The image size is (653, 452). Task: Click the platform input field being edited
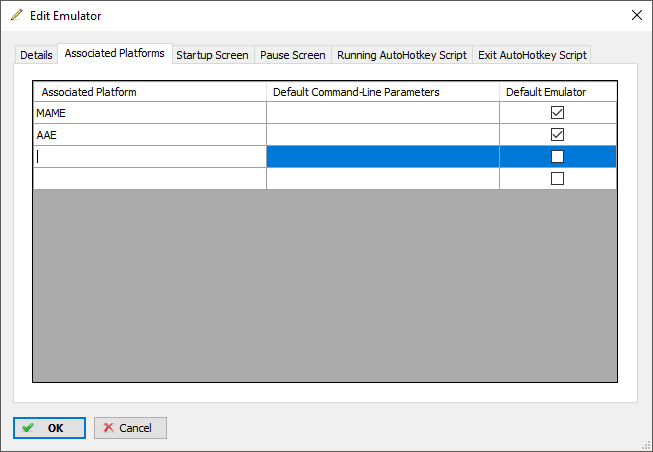150,157
